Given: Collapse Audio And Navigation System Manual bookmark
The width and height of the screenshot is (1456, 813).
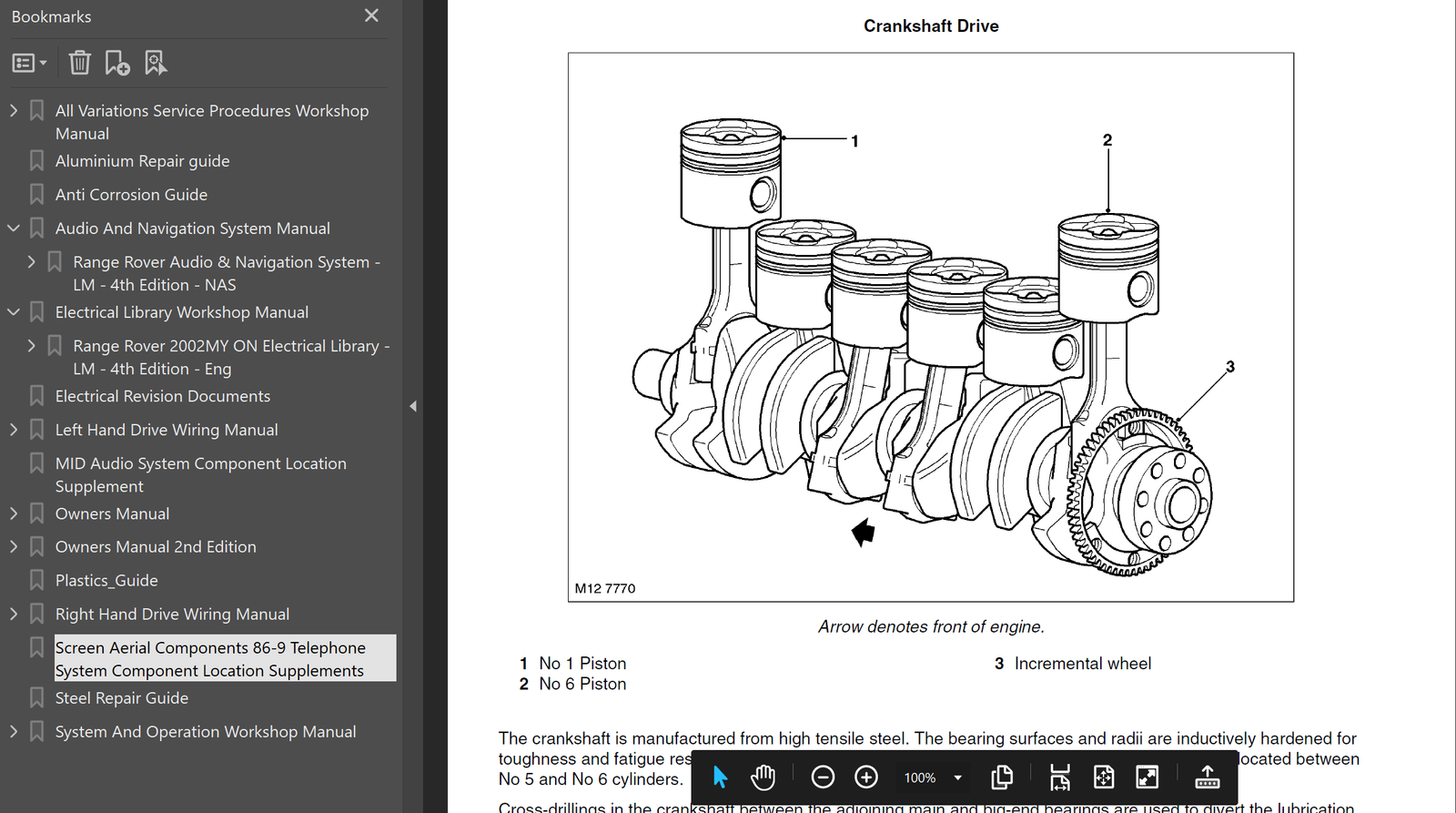Looking at the screenshot, I should [x=14, y=229].
